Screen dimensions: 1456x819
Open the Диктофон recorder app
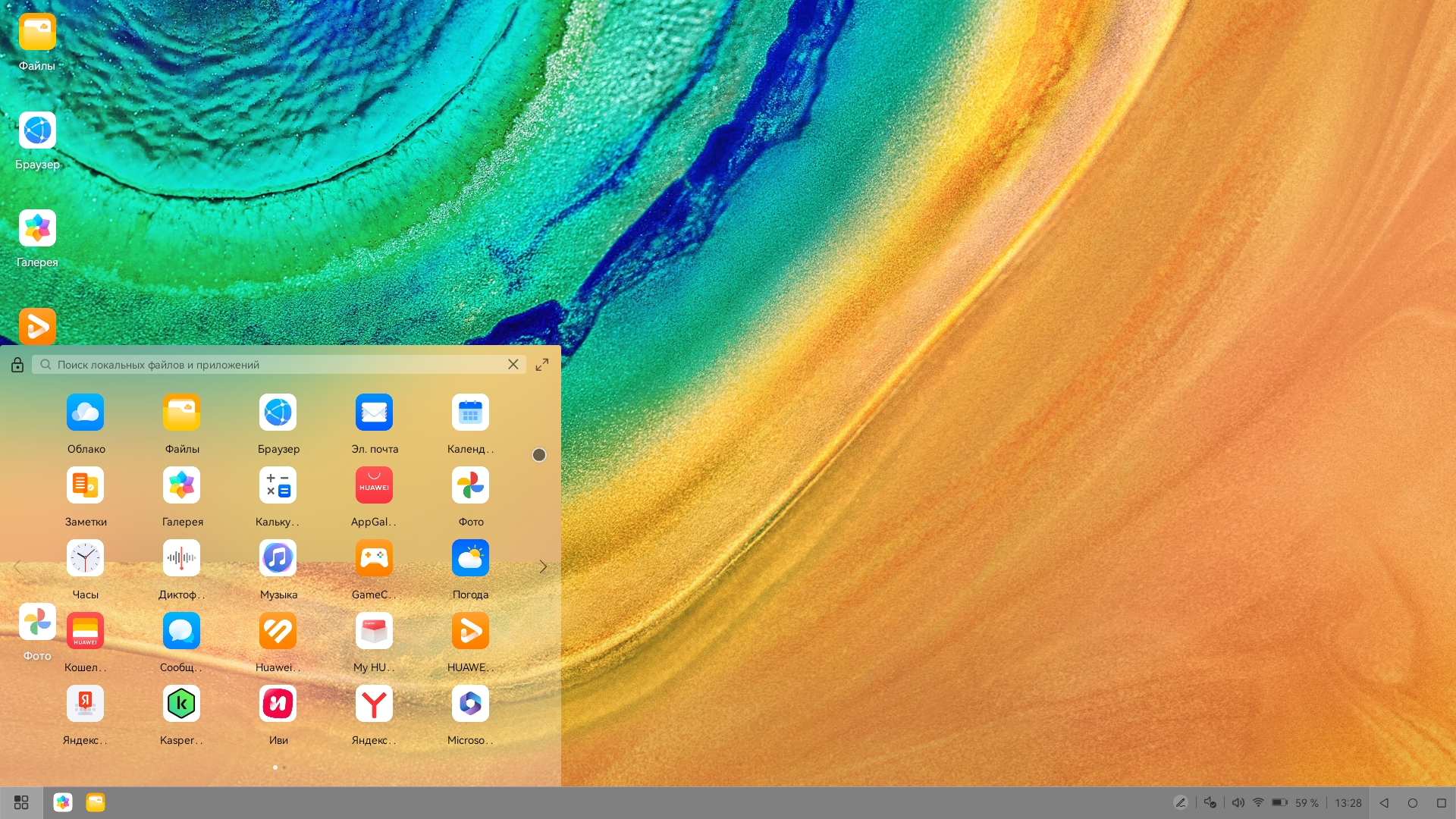pos(181,559)
